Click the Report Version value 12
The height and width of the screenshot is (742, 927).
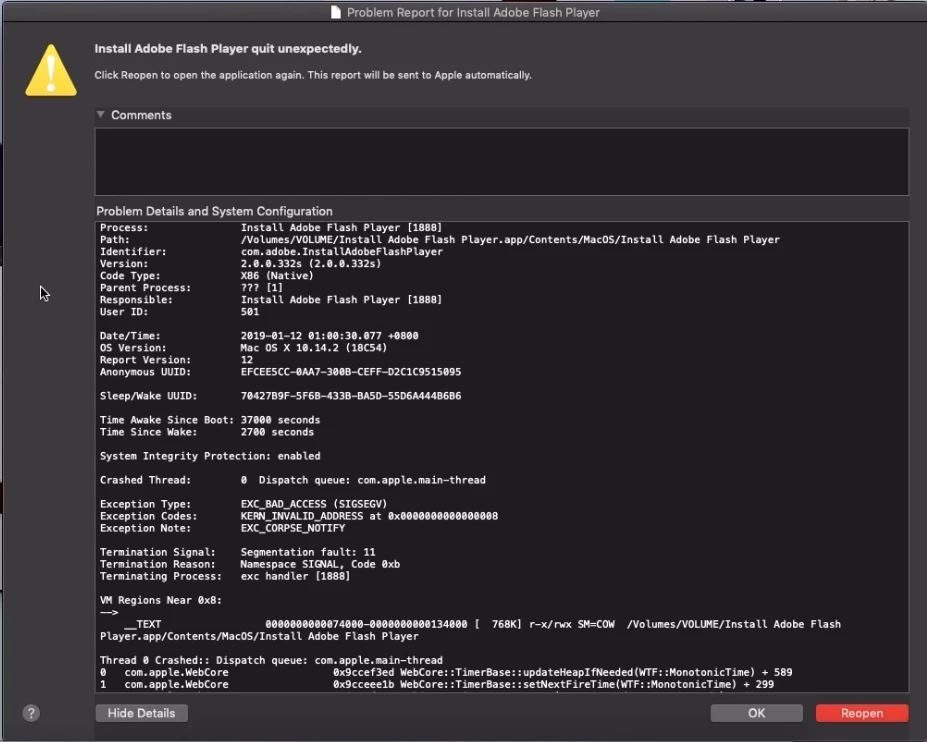(x=247, y=360)
